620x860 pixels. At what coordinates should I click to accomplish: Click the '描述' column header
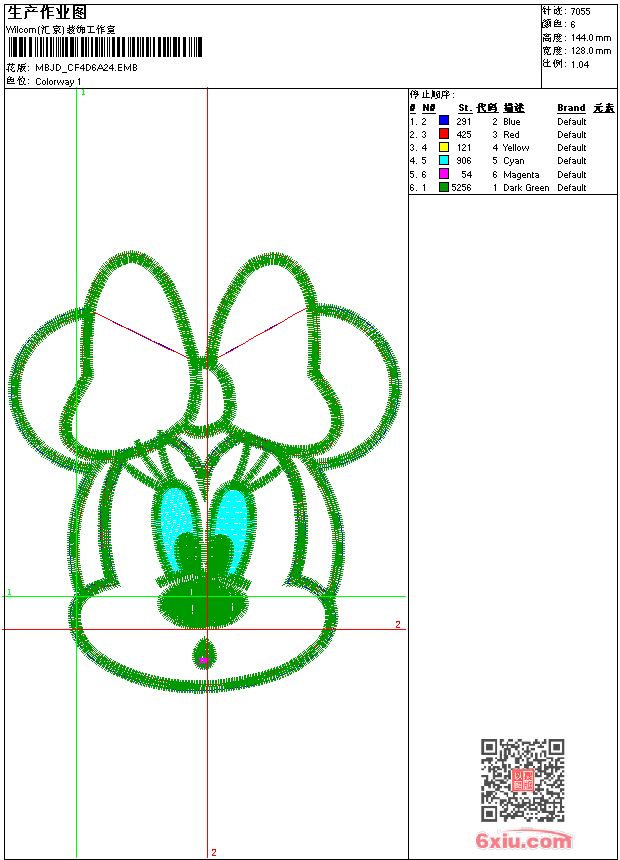[x=514, y=108]
